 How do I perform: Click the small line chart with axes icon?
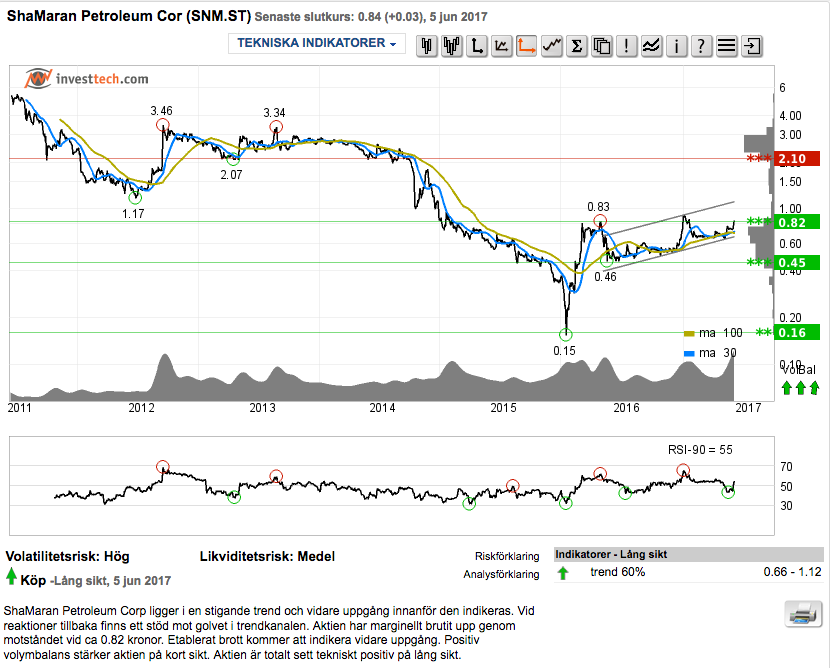(x=501, y=46)
